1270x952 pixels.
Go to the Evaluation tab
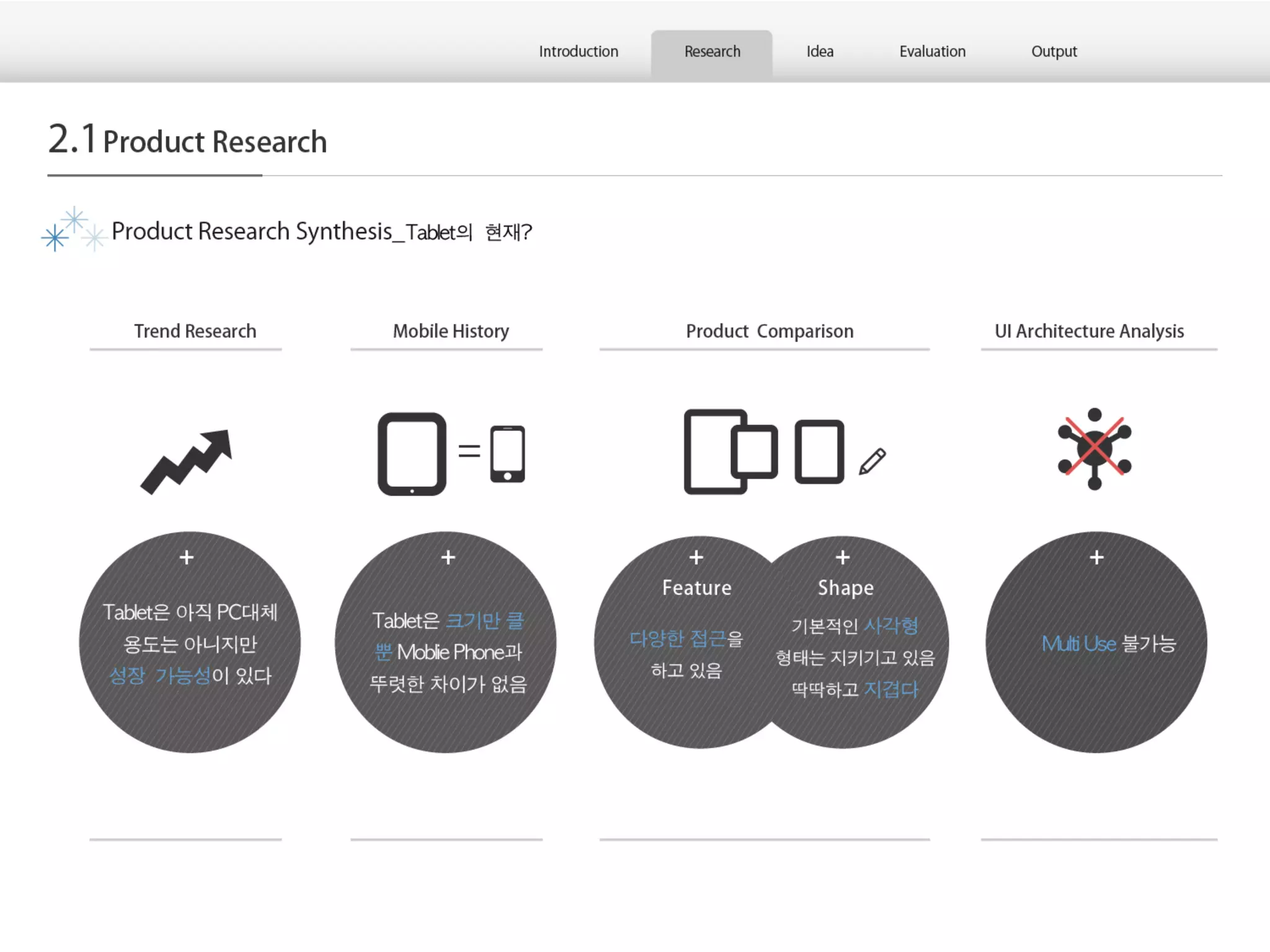pos(932,51)
